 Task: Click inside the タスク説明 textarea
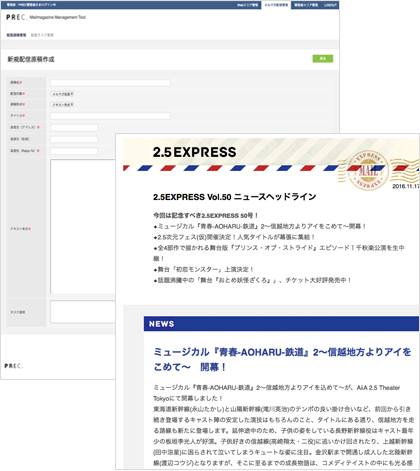[83, 312]
